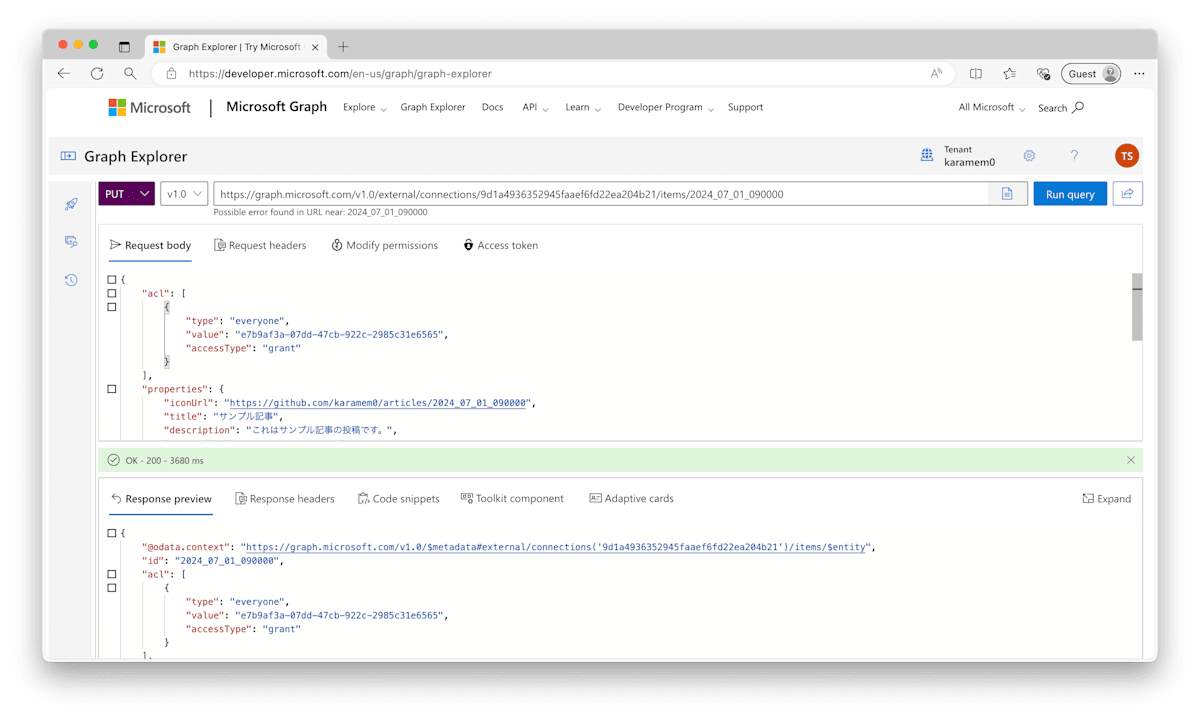Image resolution: width=1200 pixels, height=718 pixels.
Task: Click the Run query button
Action: pyautogui.click(x=1070, y=194)
